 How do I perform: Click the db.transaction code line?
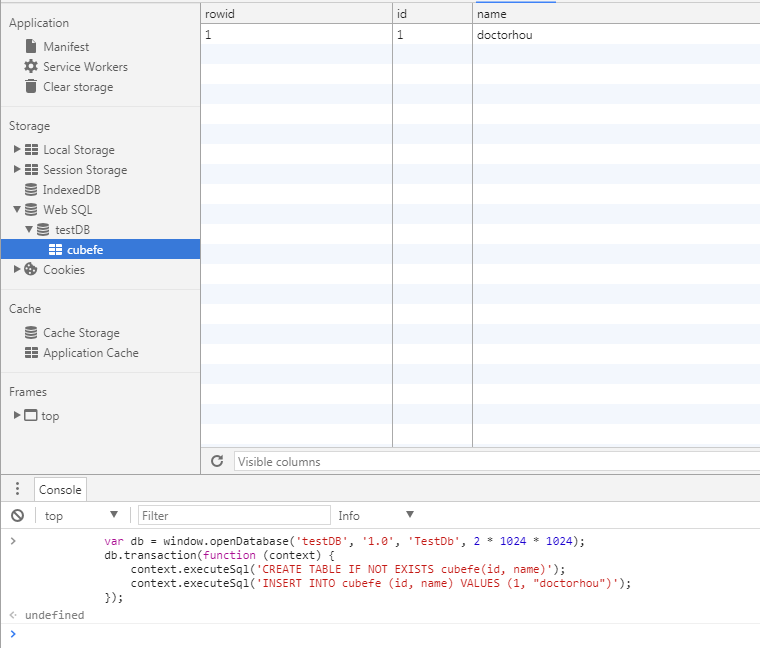(219, 555)
